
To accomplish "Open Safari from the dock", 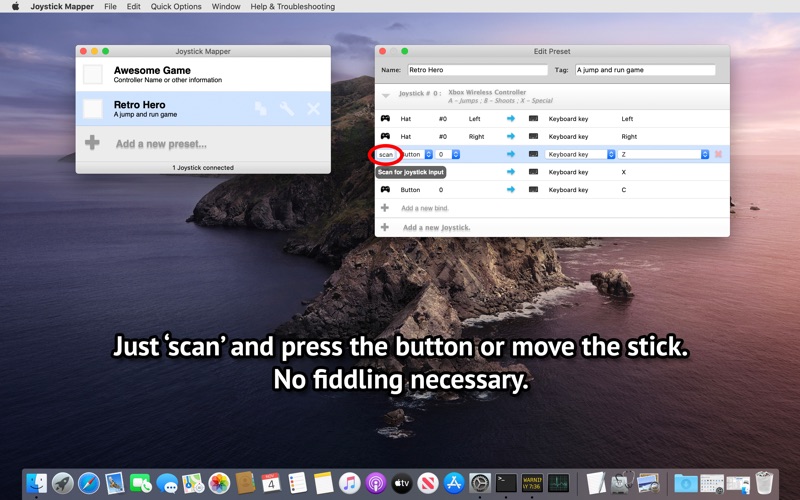I will coord(89,483).
